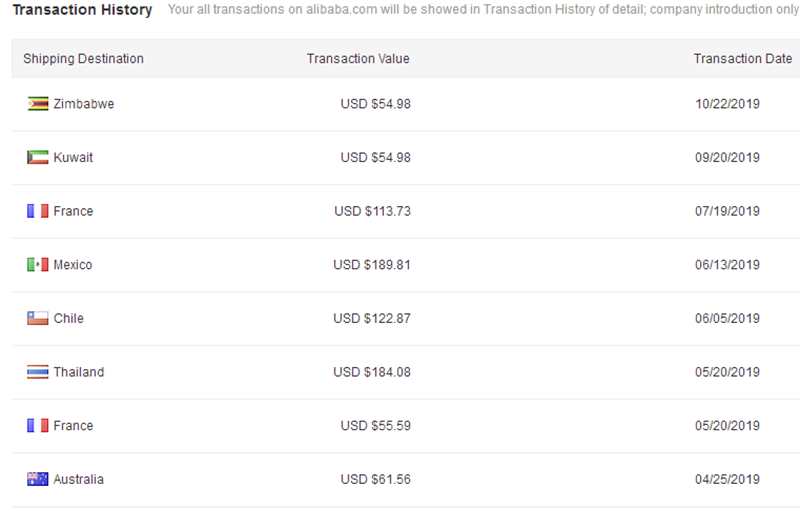800x508 pixels.
Task: Click the Transaction Date column header
Action: (743, 59)
